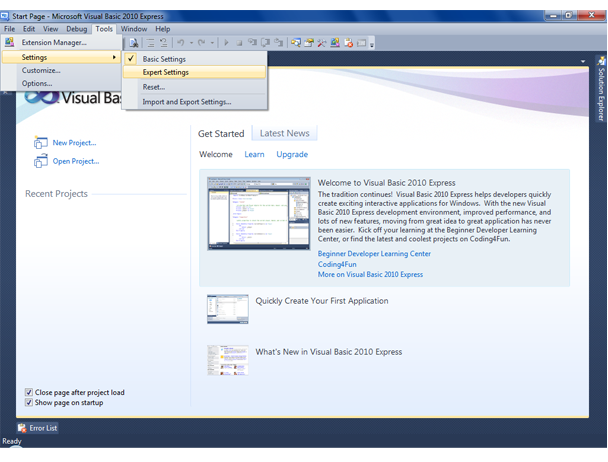The image size is (608, 462).
Task: Open the Coding4Fun link
Action: tap(337, 264)
